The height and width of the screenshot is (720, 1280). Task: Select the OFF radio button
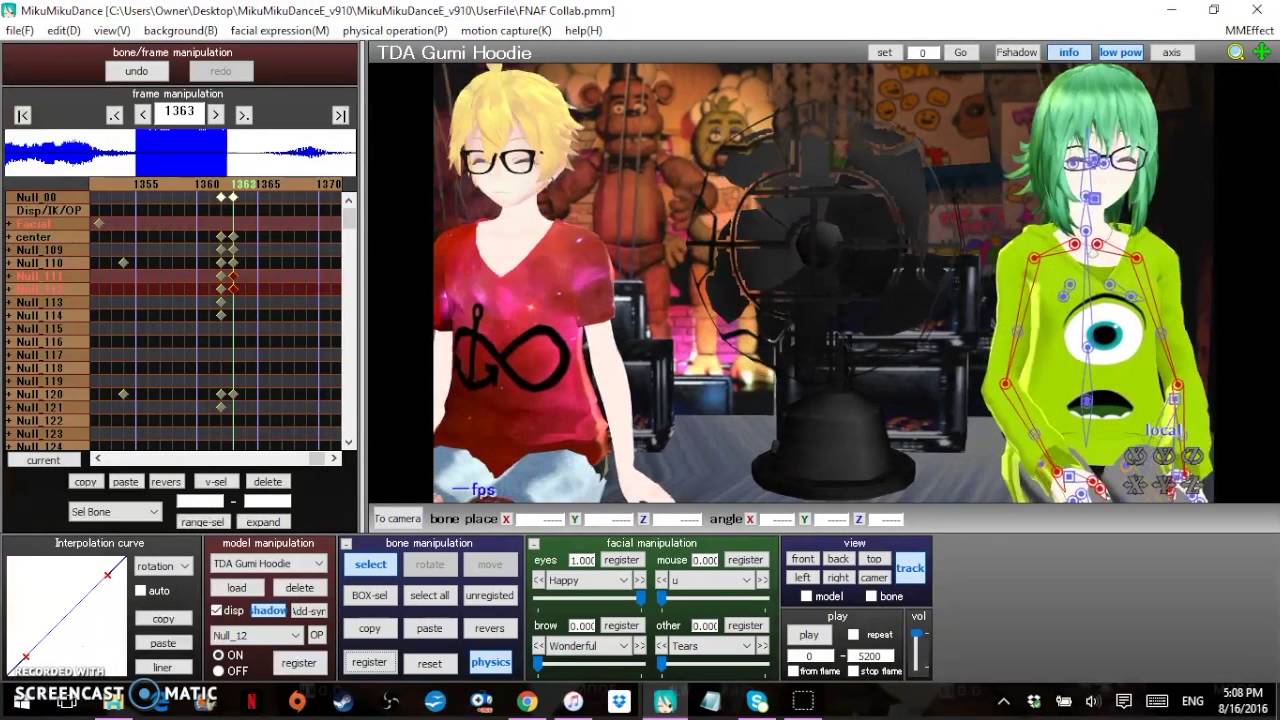(218, 671)
